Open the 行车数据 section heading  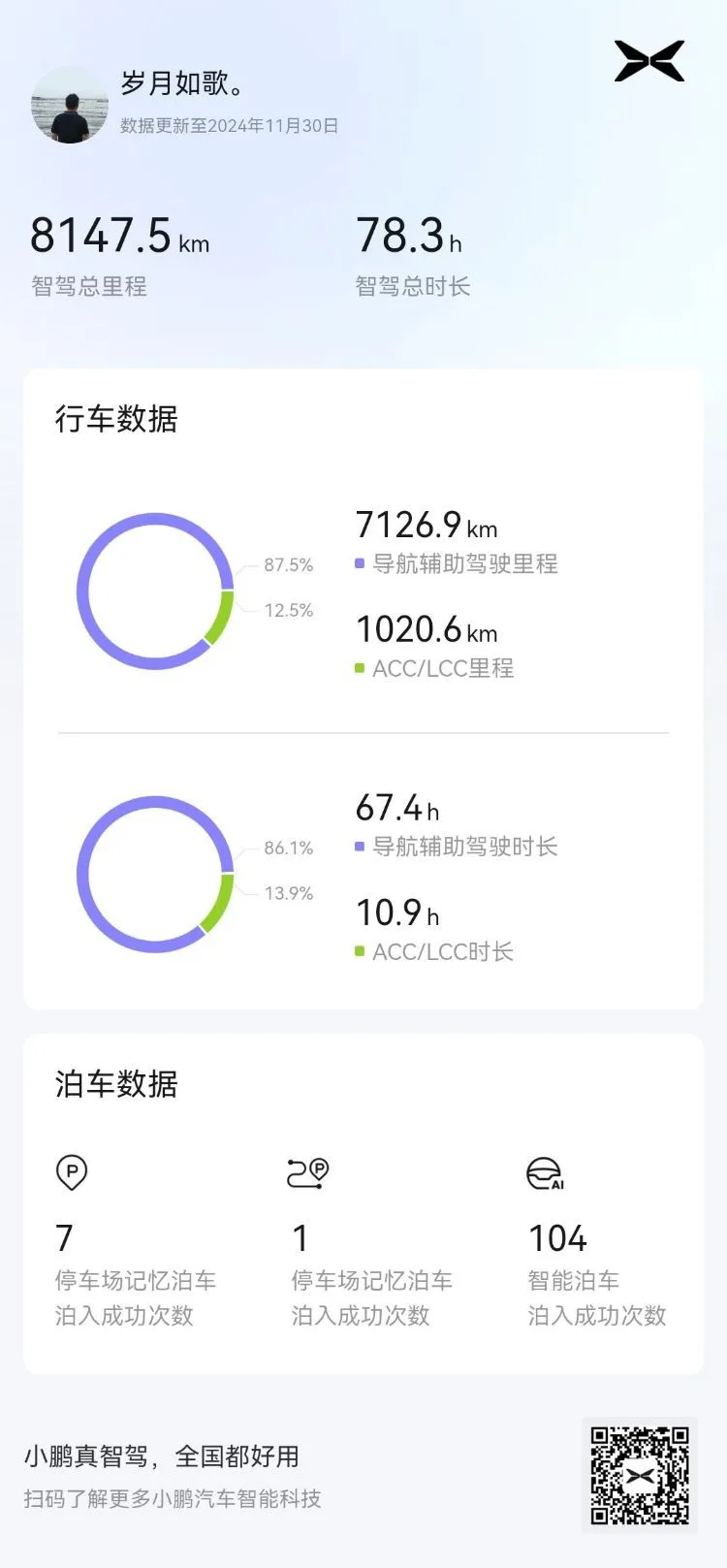[x=116, y=419]
